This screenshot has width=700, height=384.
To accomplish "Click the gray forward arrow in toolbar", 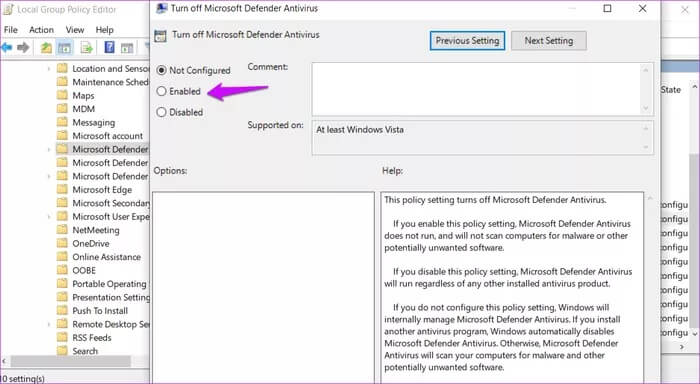I will [23, 47].
